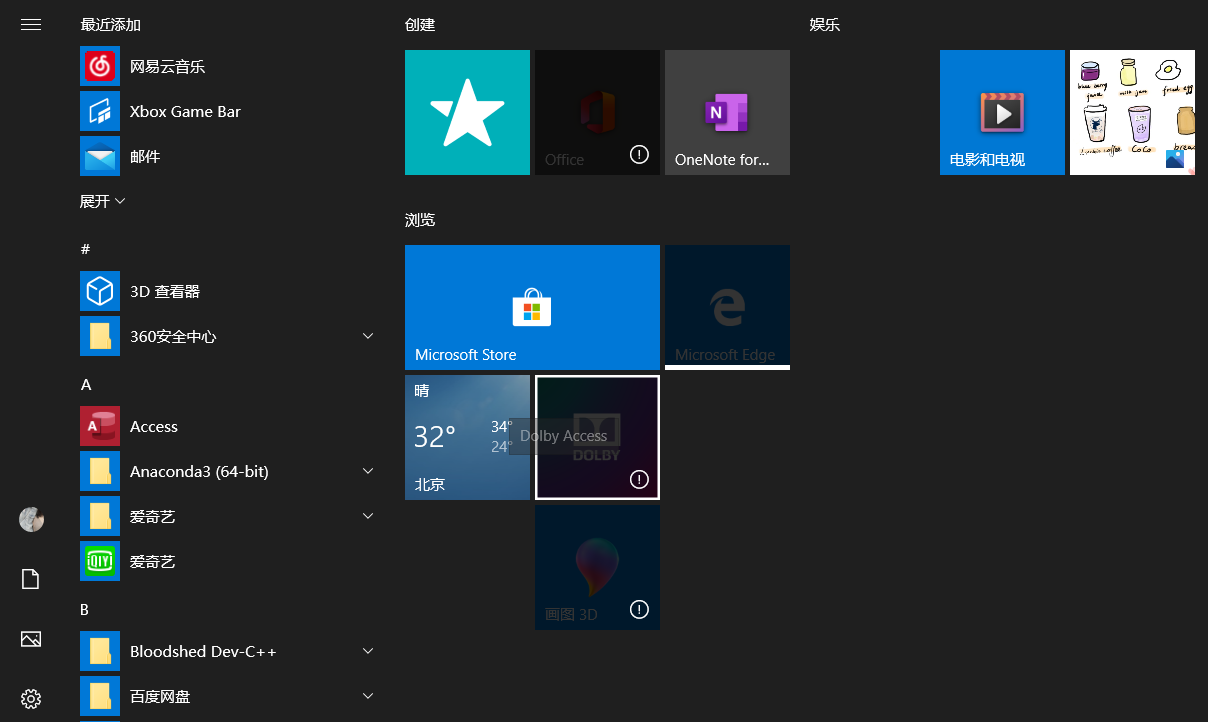Image resolution: width=1208 pixels, height=722 pixels.
Task: Click the 最近添加 heading
Action: 110,24
